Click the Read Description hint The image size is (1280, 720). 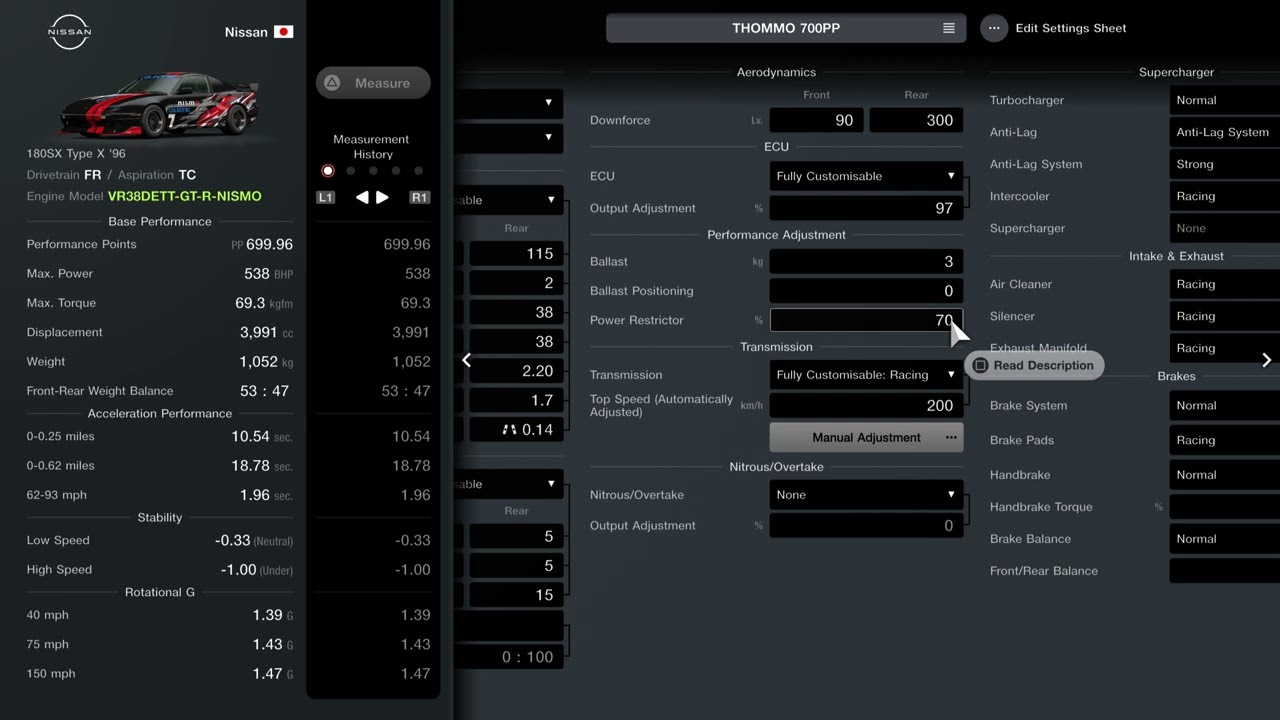click(1034, 365)
